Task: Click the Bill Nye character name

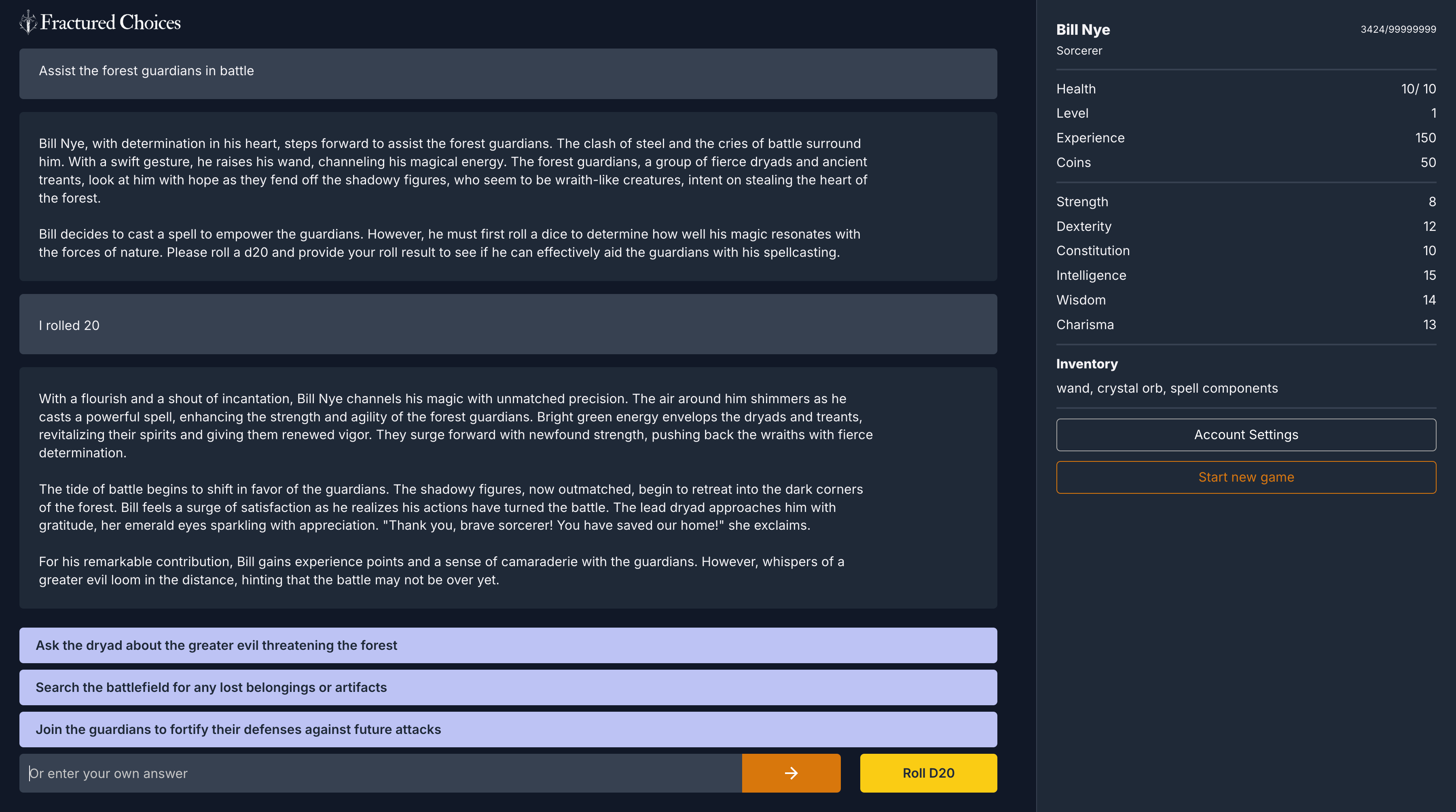Action: (1082, 30)
